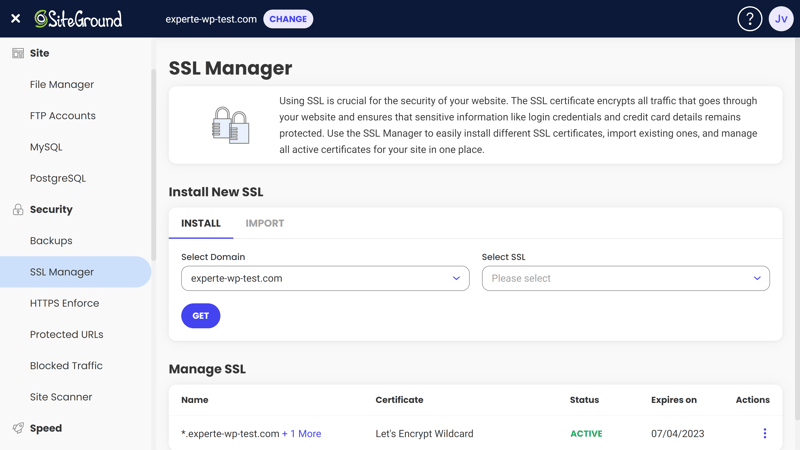Click the main page scrollbar
800x450 pixels.
pyautogui.click(x=796, y=230)
